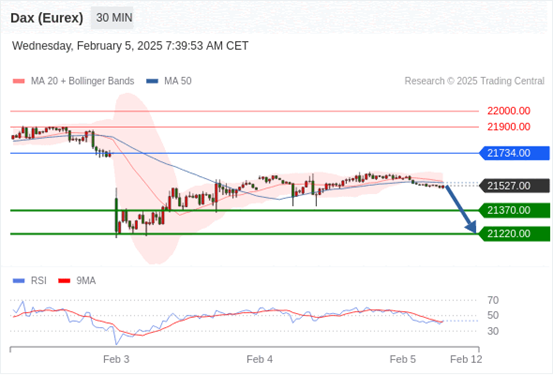The height and width of the screenshot is (375, 553).
Task: Click the Feb 3 date axis marker
Action: click(116, 359)
